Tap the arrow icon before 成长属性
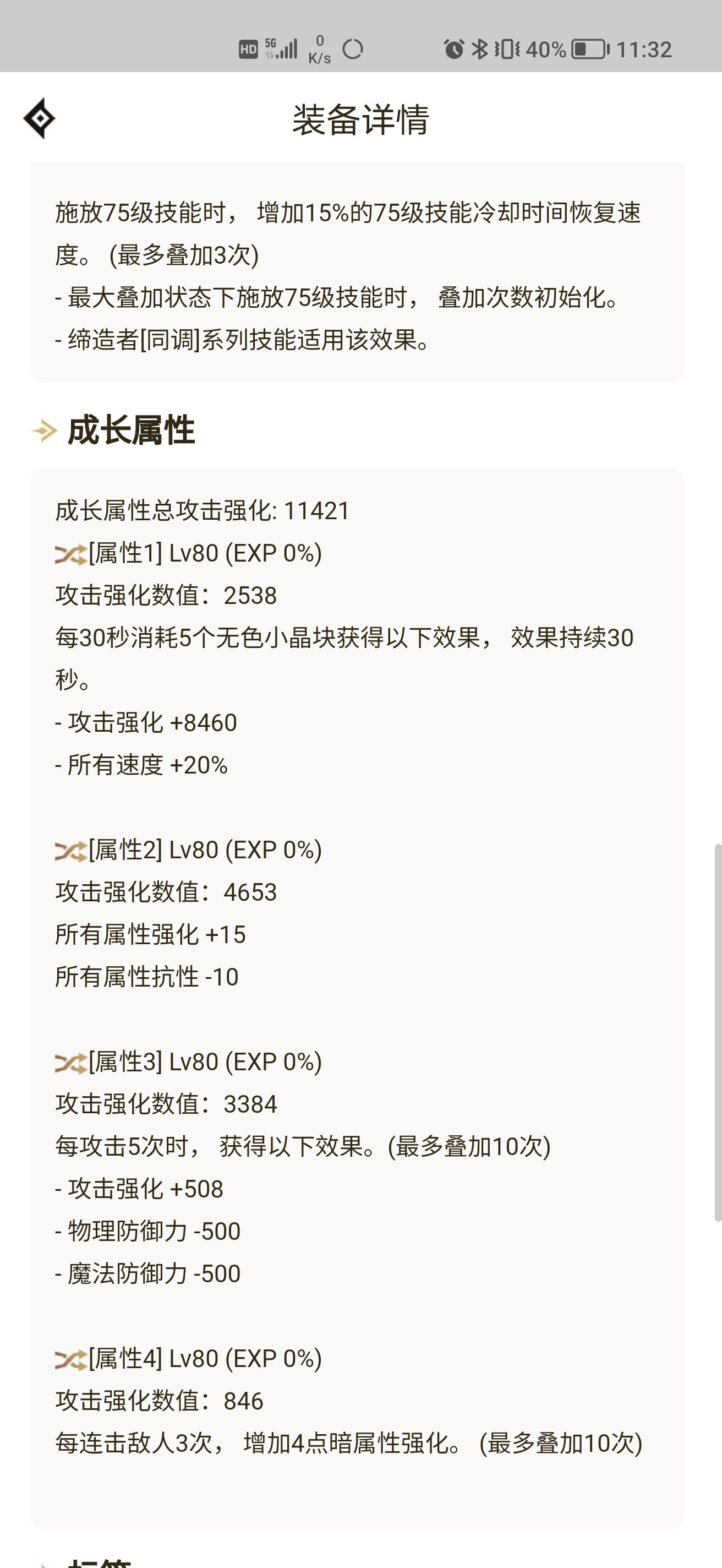This screenshot has width=722, height=1568. [x=45, y=431]
